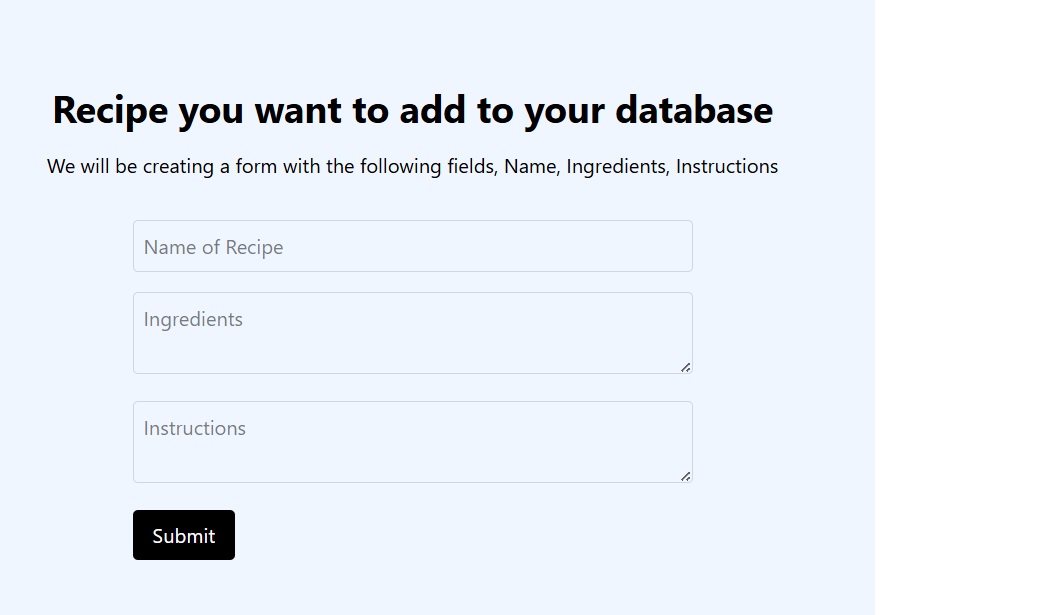Click the Ingredients textarea resize handle

685,367
